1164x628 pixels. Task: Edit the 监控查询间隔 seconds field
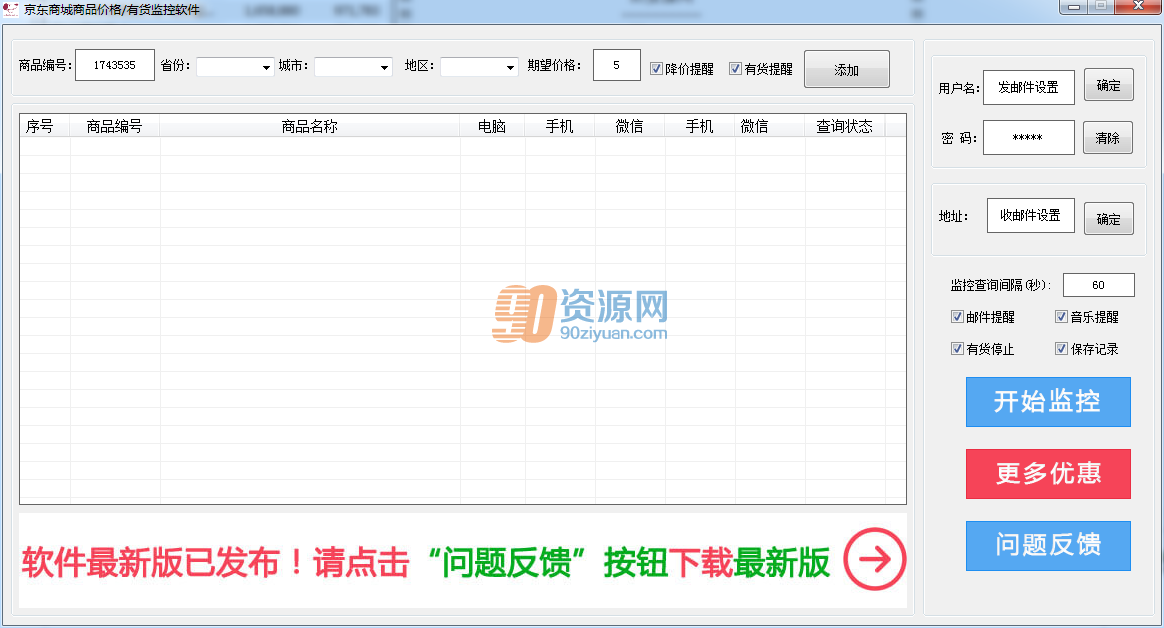(1099, 285)
